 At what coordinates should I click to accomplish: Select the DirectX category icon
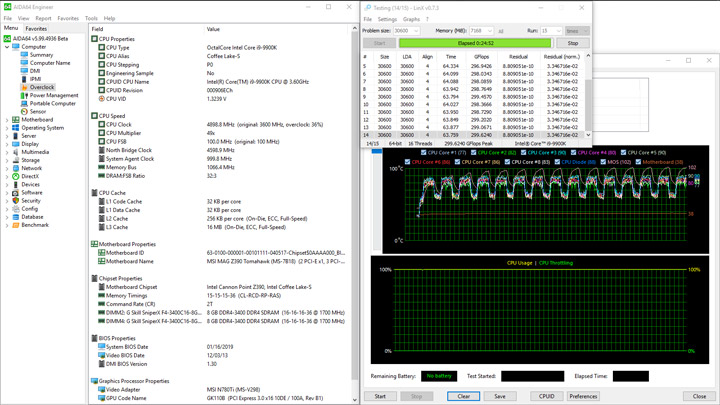click(x=16, y=176)
